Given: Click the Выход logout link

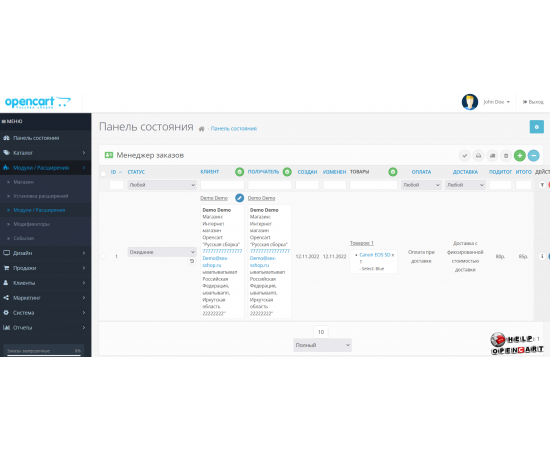Looking at the screenshot, I should tap(533, 102).
